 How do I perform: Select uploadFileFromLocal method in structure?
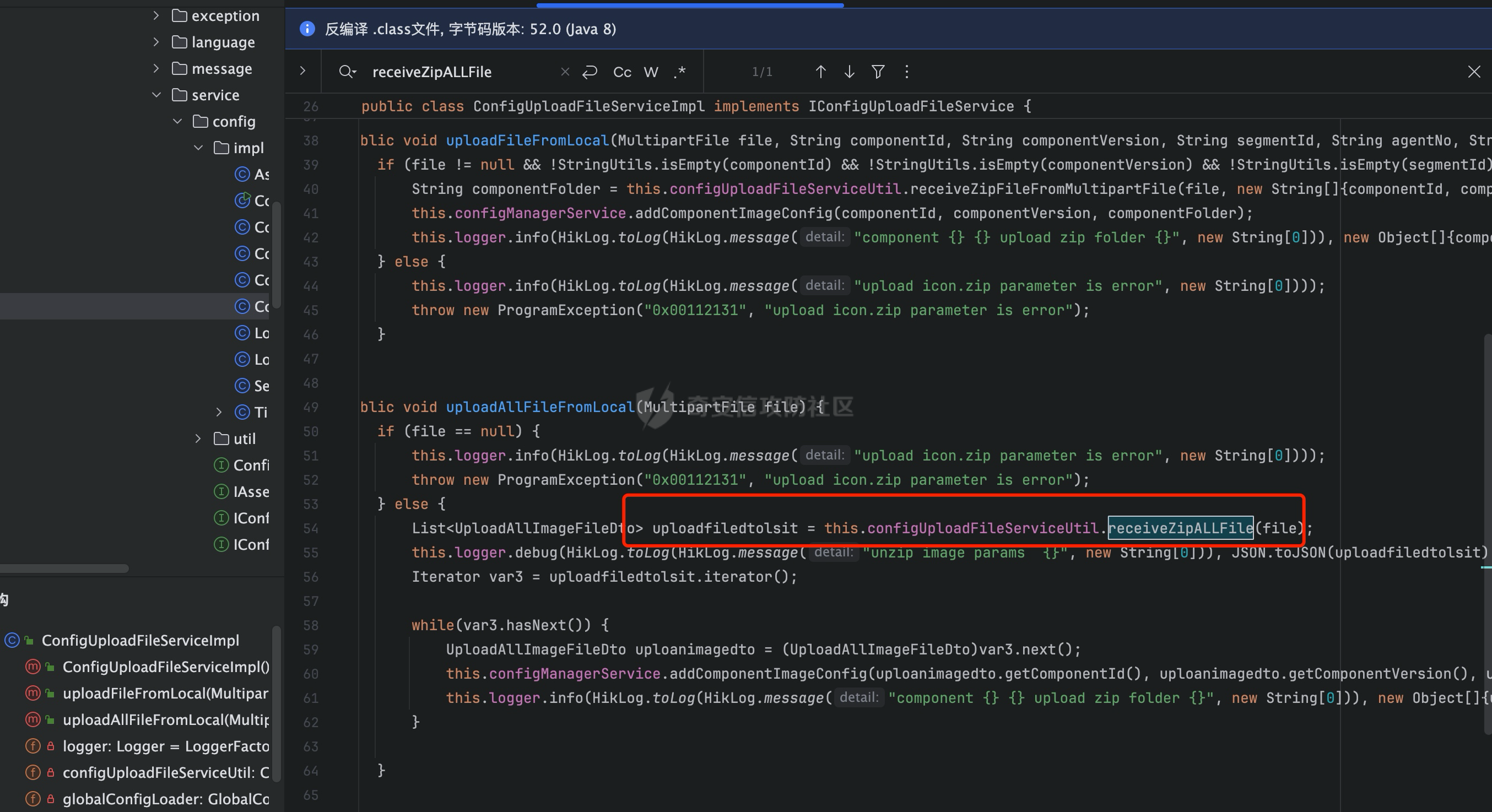point(165,693)
